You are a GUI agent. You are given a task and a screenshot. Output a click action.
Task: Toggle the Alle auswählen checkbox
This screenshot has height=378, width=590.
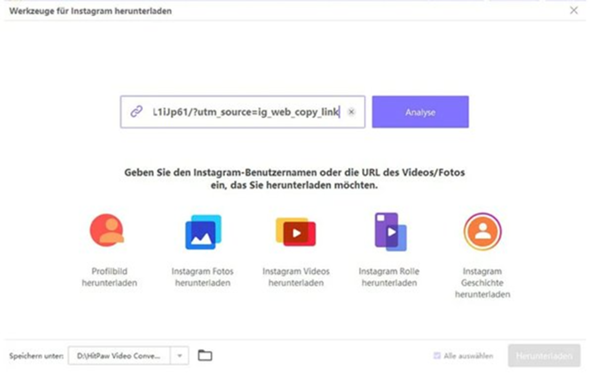coord(437,355)
